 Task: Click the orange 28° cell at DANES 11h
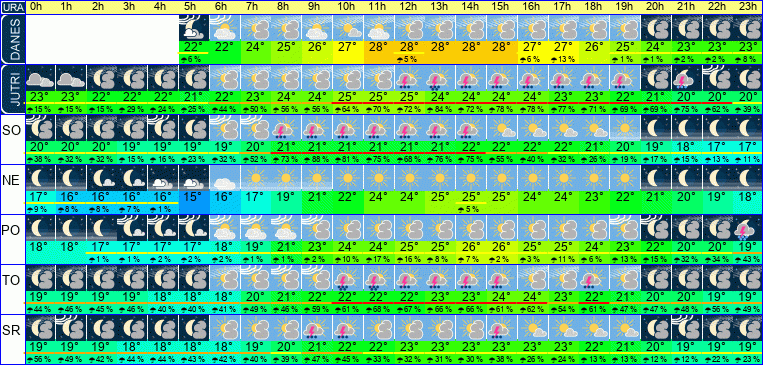point(379,48)
